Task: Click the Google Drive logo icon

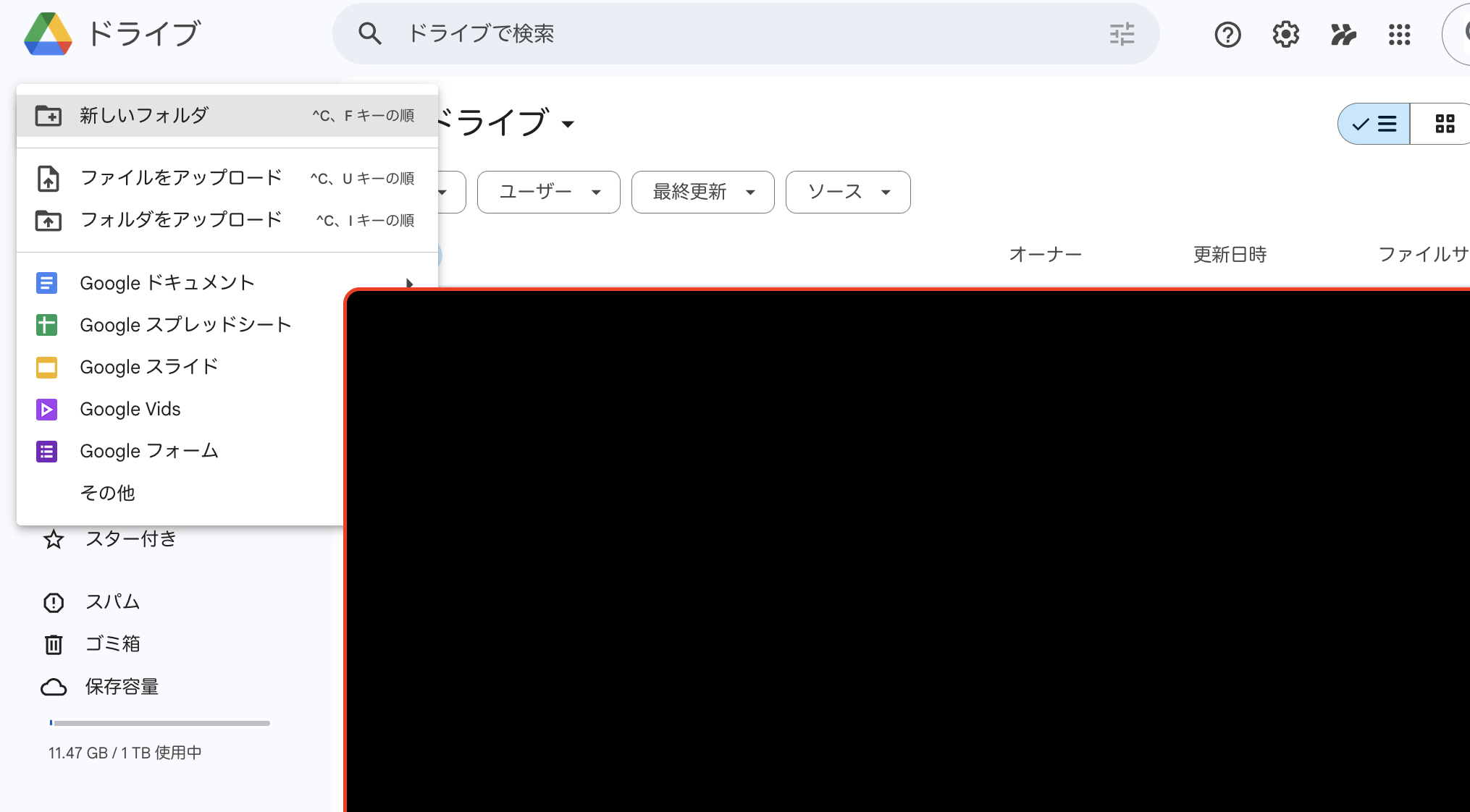Action: click(x=48, y=34)
